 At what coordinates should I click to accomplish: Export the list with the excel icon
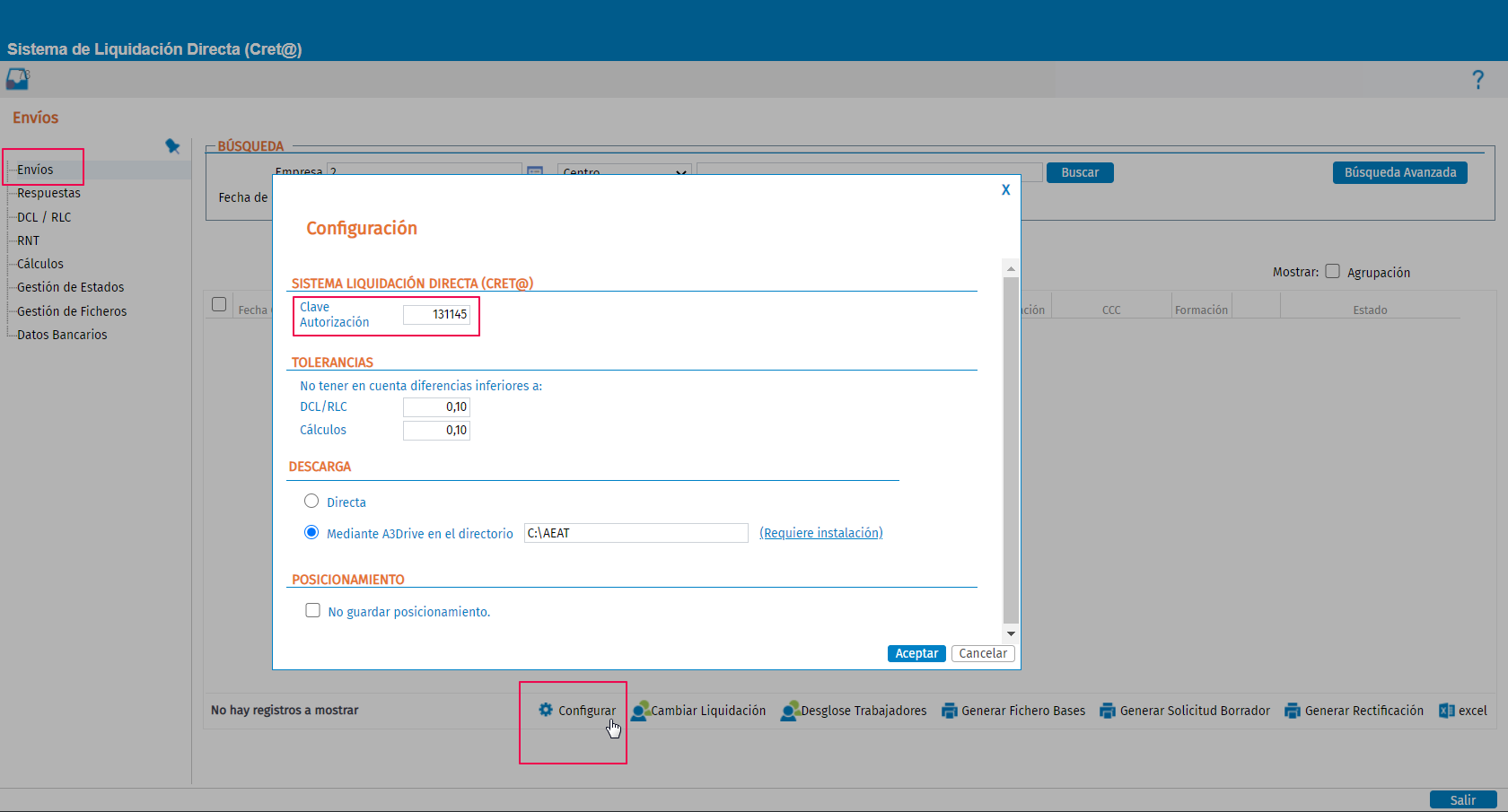tap(1447, 711)
